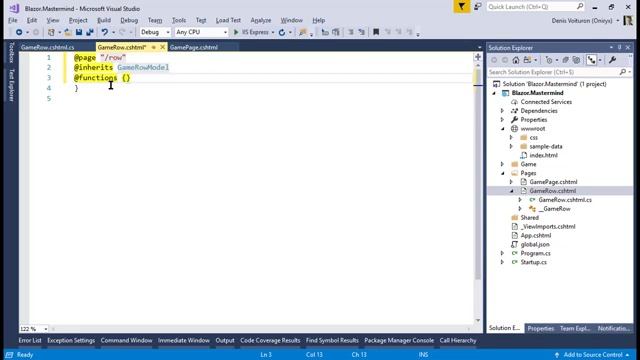This screenshot has height=360, width=640.
Task: Select index.html in Solution Explorer
Action: 543,156
